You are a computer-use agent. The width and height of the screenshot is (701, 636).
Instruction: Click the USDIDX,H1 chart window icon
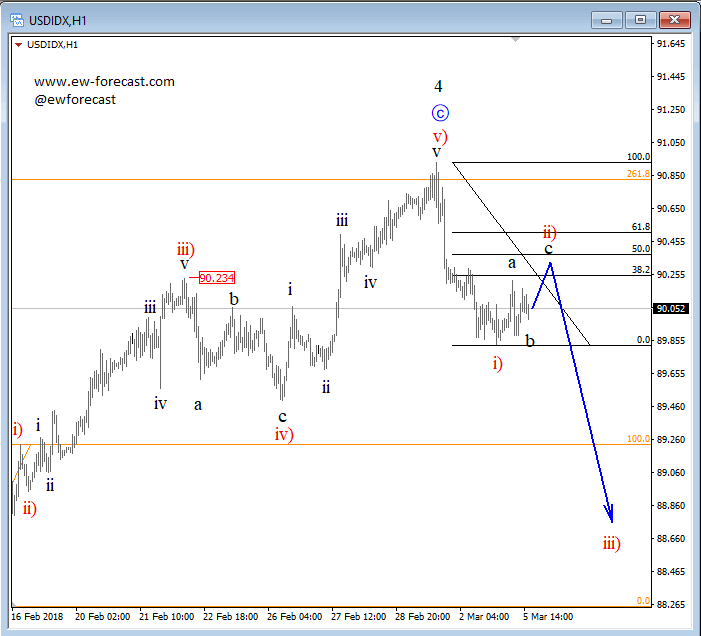tap(17, 20)
